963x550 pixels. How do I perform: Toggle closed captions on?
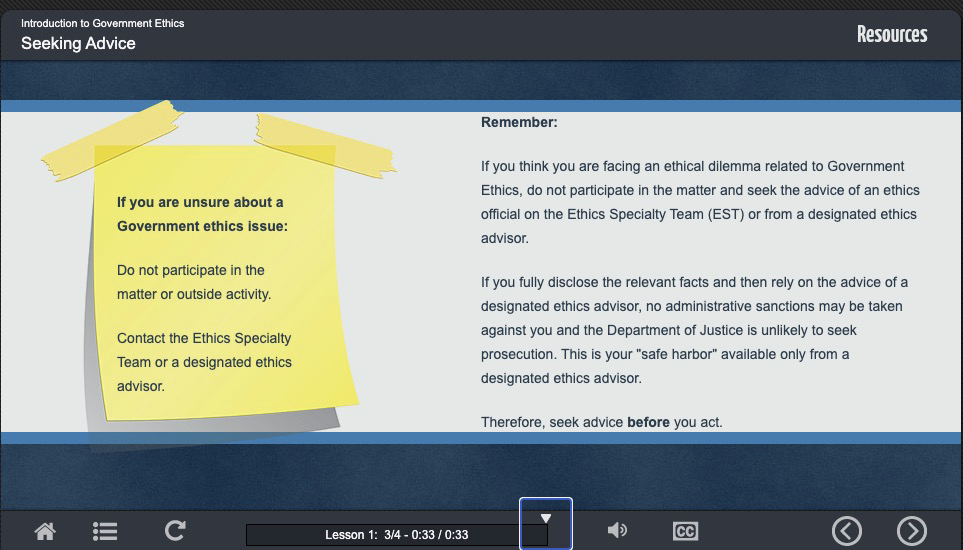685,531
